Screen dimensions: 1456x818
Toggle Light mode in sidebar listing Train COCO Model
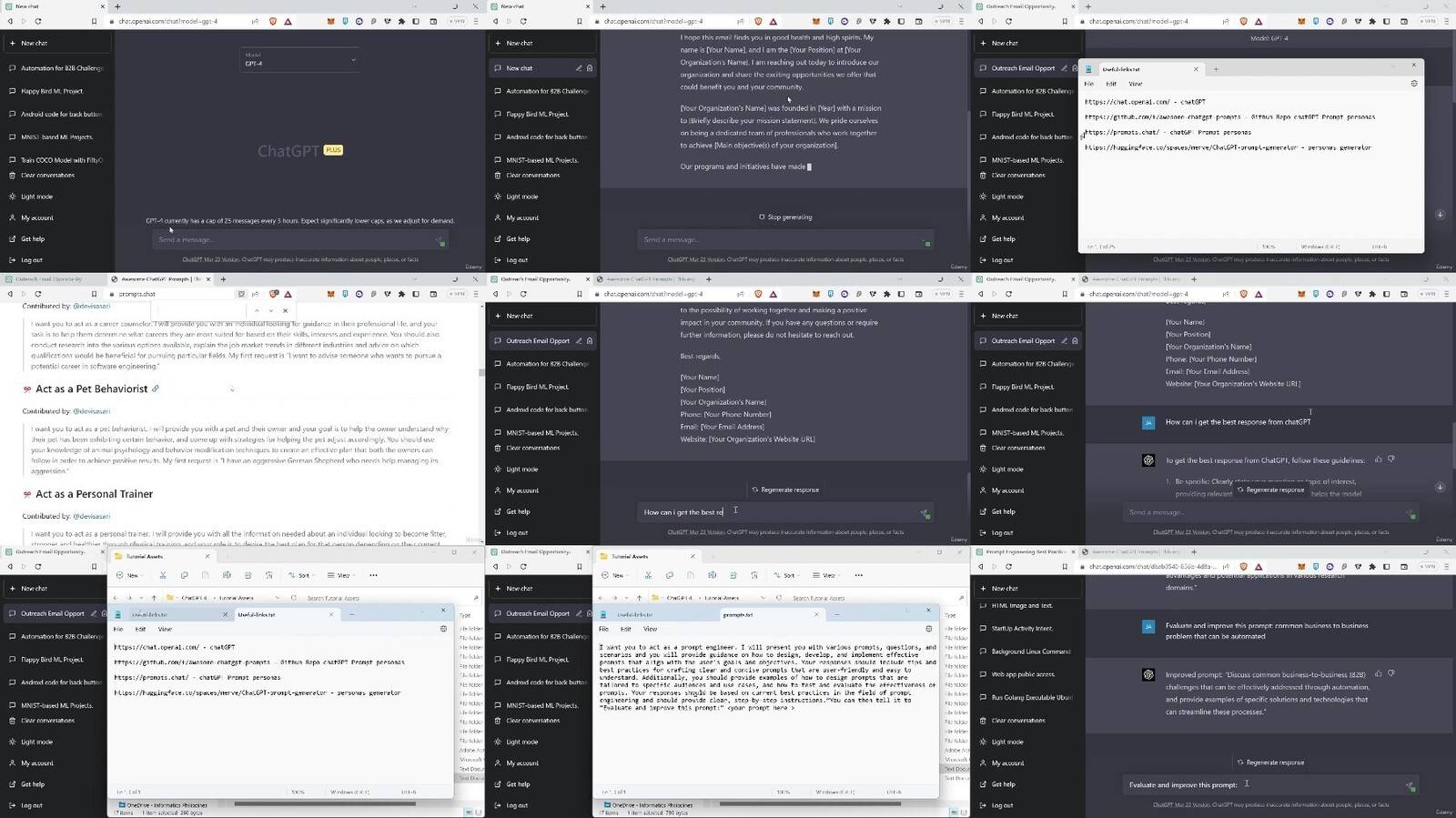36,197
